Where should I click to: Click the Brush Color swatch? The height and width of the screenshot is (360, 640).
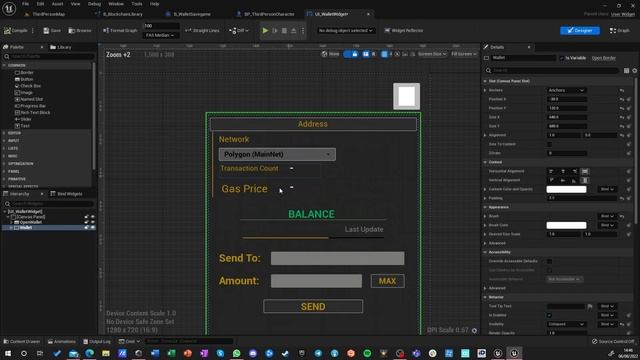(566, 225)
